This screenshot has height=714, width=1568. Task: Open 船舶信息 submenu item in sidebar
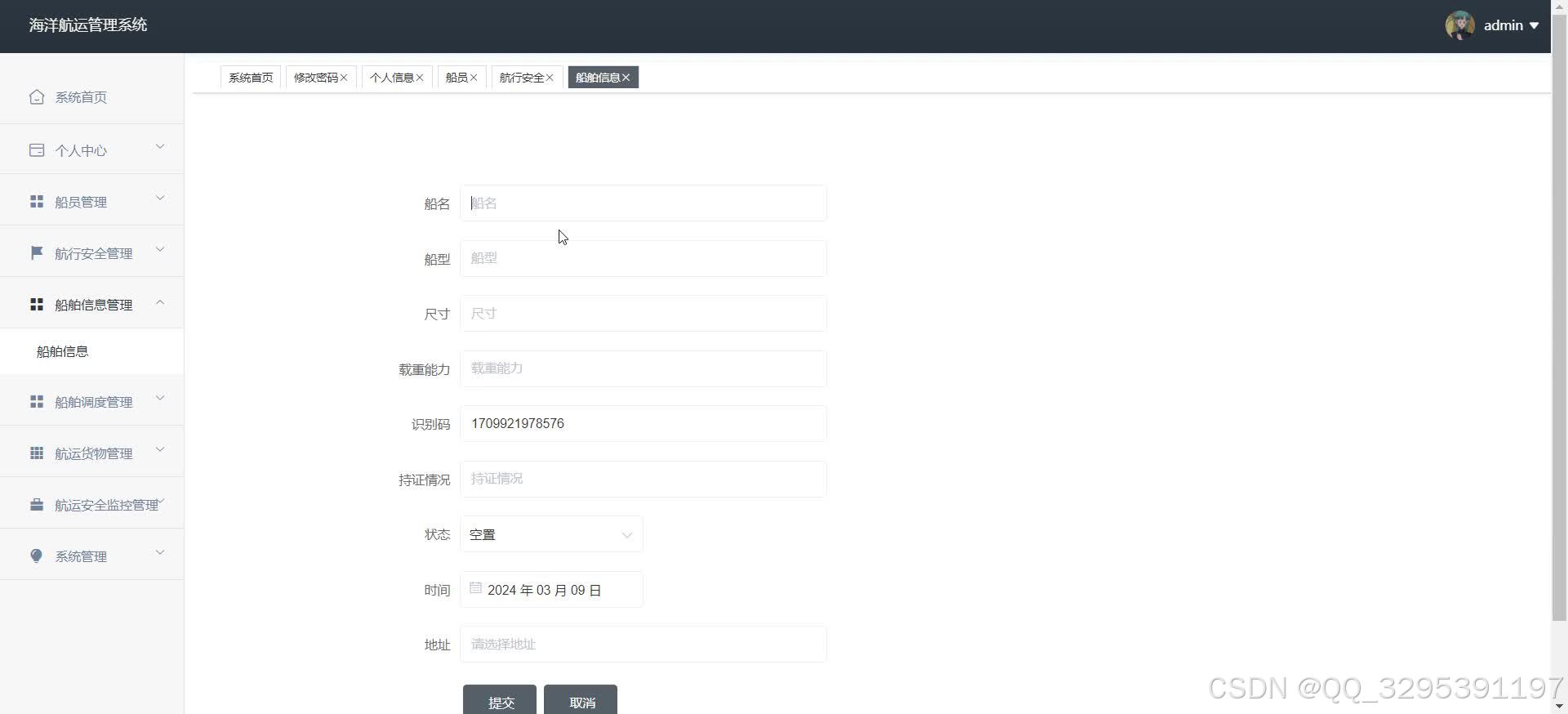(91, 351)
